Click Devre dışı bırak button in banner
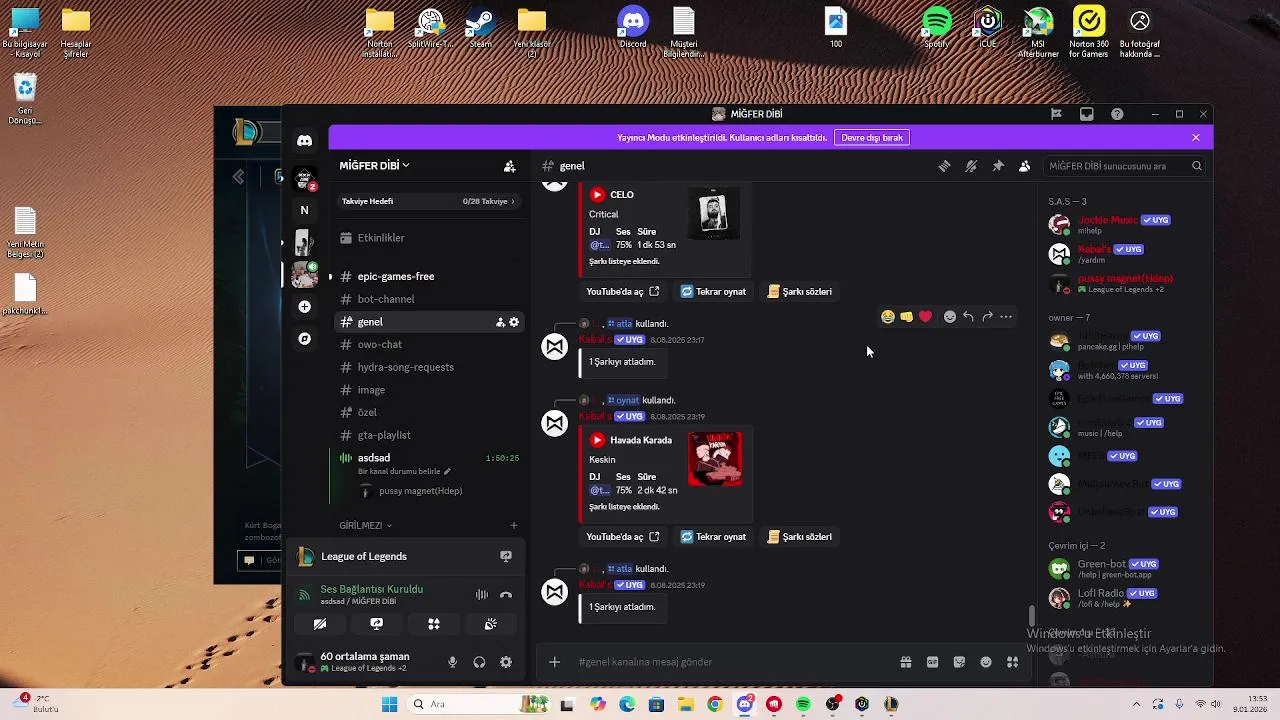Screen dimensions: 1280x720 (x=872, y=138)
